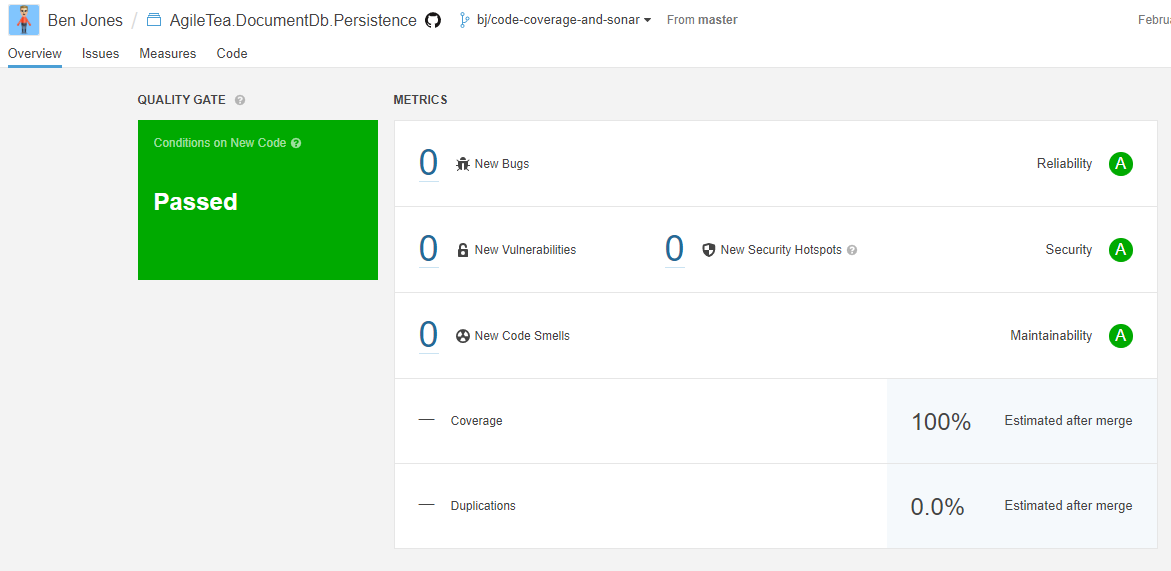Image resolution: width=1171 pixels, height=571 pixels.
Task: Click Ben Jones avatar image
Action: point(23,19)
